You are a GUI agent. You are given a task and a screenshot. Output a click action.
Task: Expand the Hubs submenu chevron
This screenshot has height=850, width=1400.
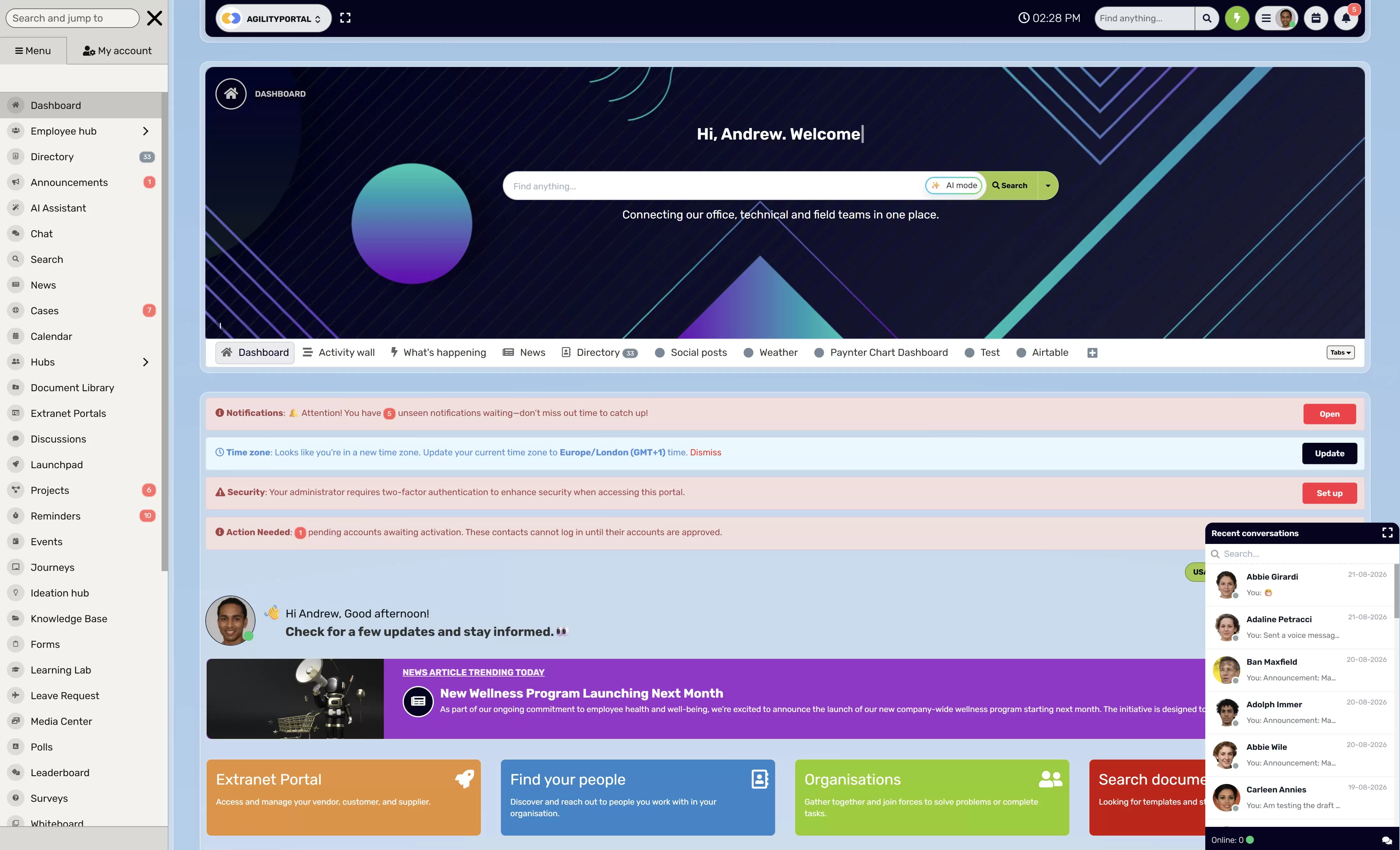tap(146, 362)
